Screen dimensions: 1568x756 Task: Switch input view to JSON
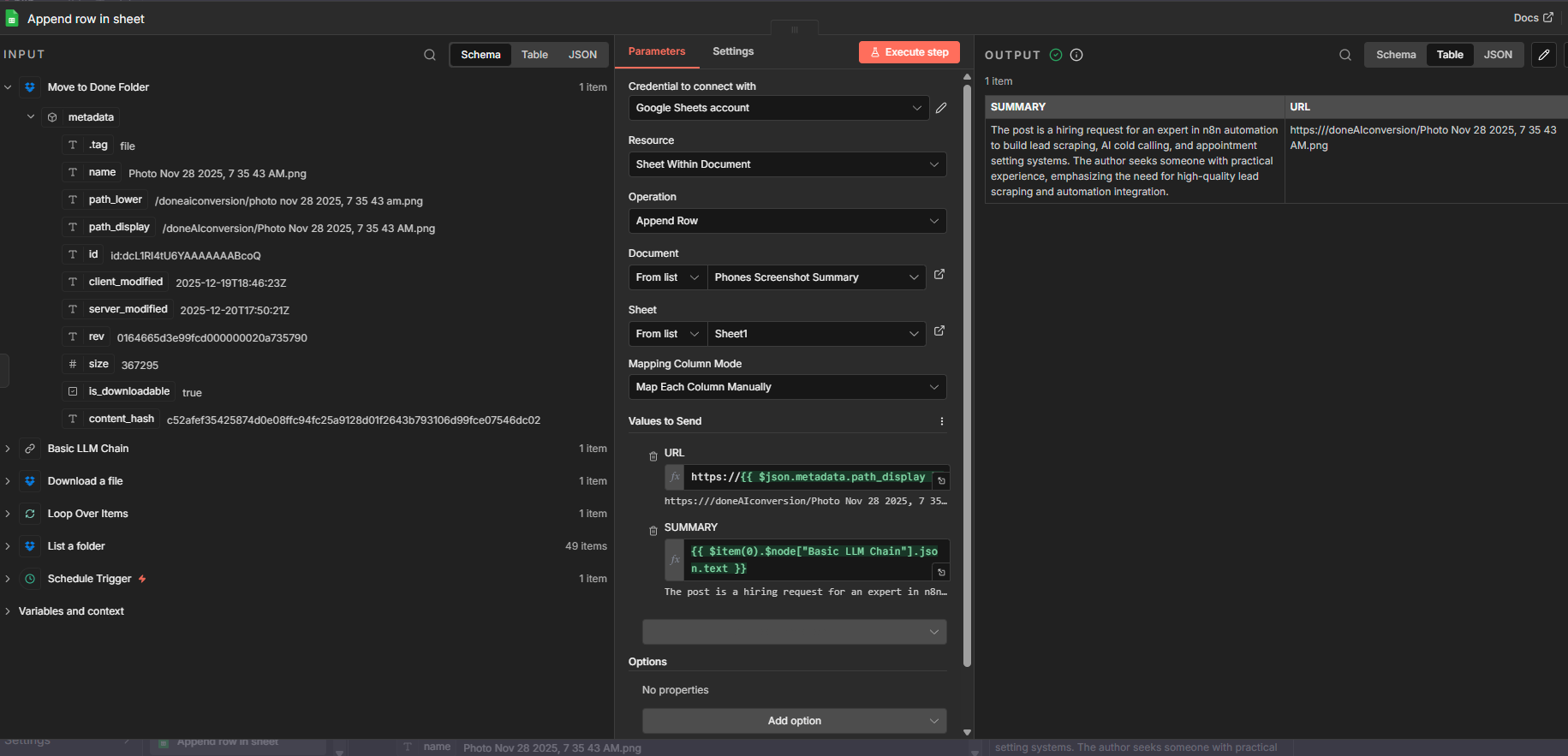tap(582, 55)
